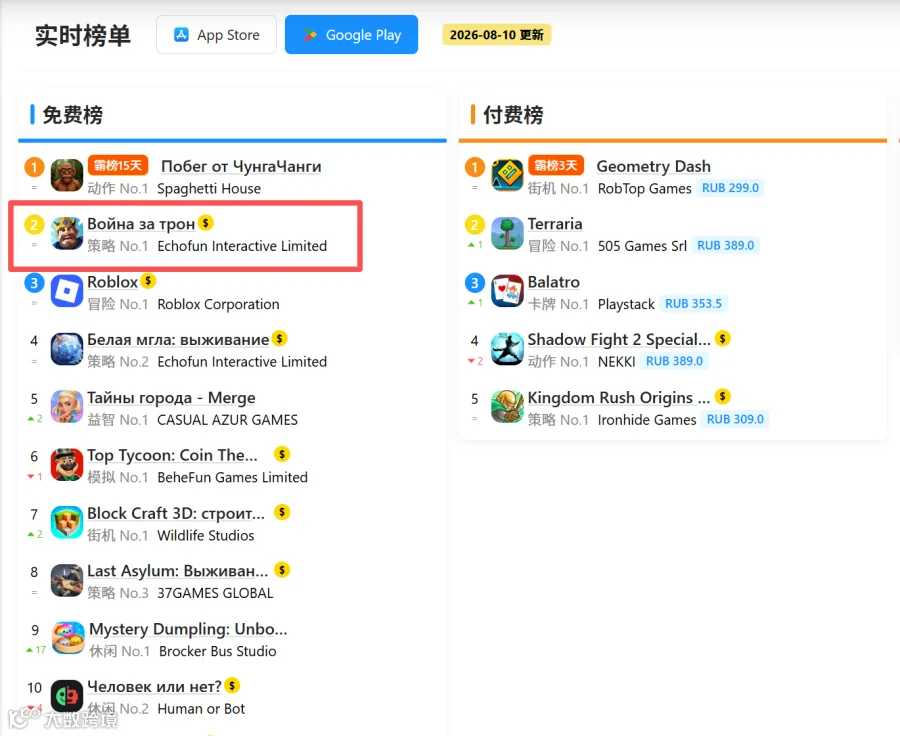Click publisher 37GAMES GLOBAL

click(215, 593)
